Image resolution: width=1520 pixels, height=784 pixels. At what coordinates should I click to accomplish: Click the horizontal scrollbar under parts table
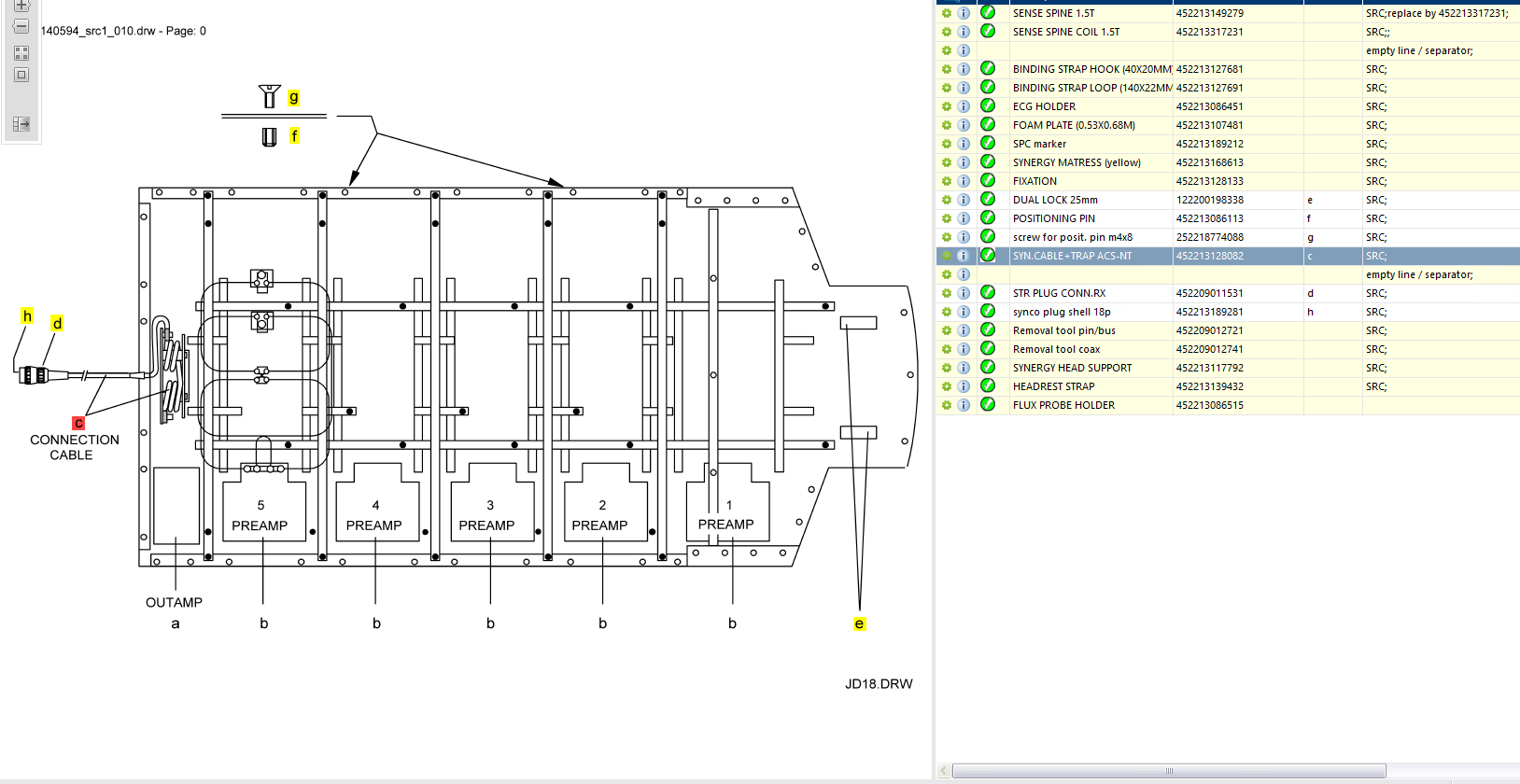[x=1168, y=771]
